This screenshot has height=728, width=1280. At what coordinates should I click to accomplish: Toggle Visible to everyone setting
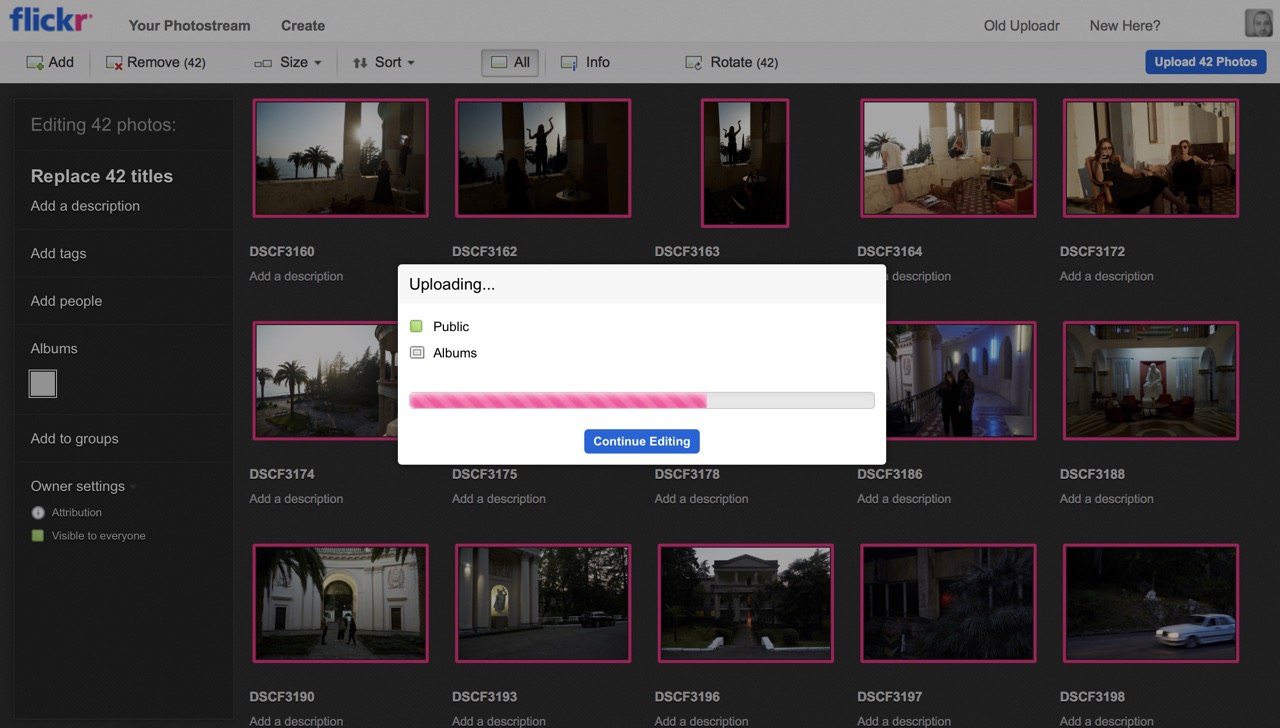88,536
